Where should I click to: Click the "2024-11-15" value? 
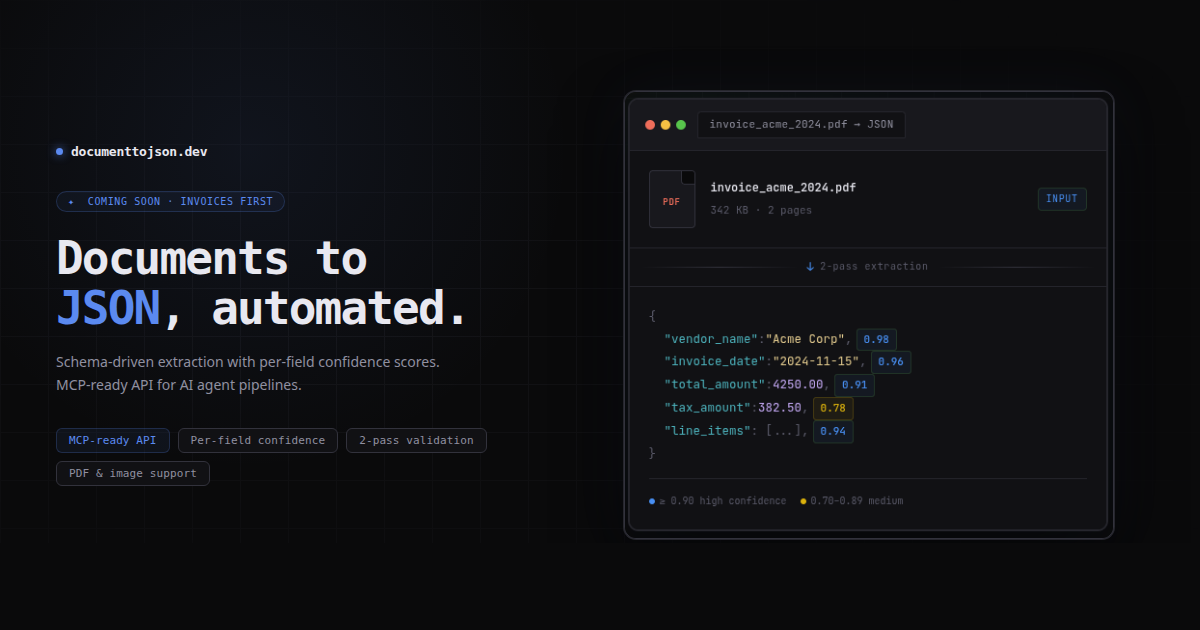(817, 362)
